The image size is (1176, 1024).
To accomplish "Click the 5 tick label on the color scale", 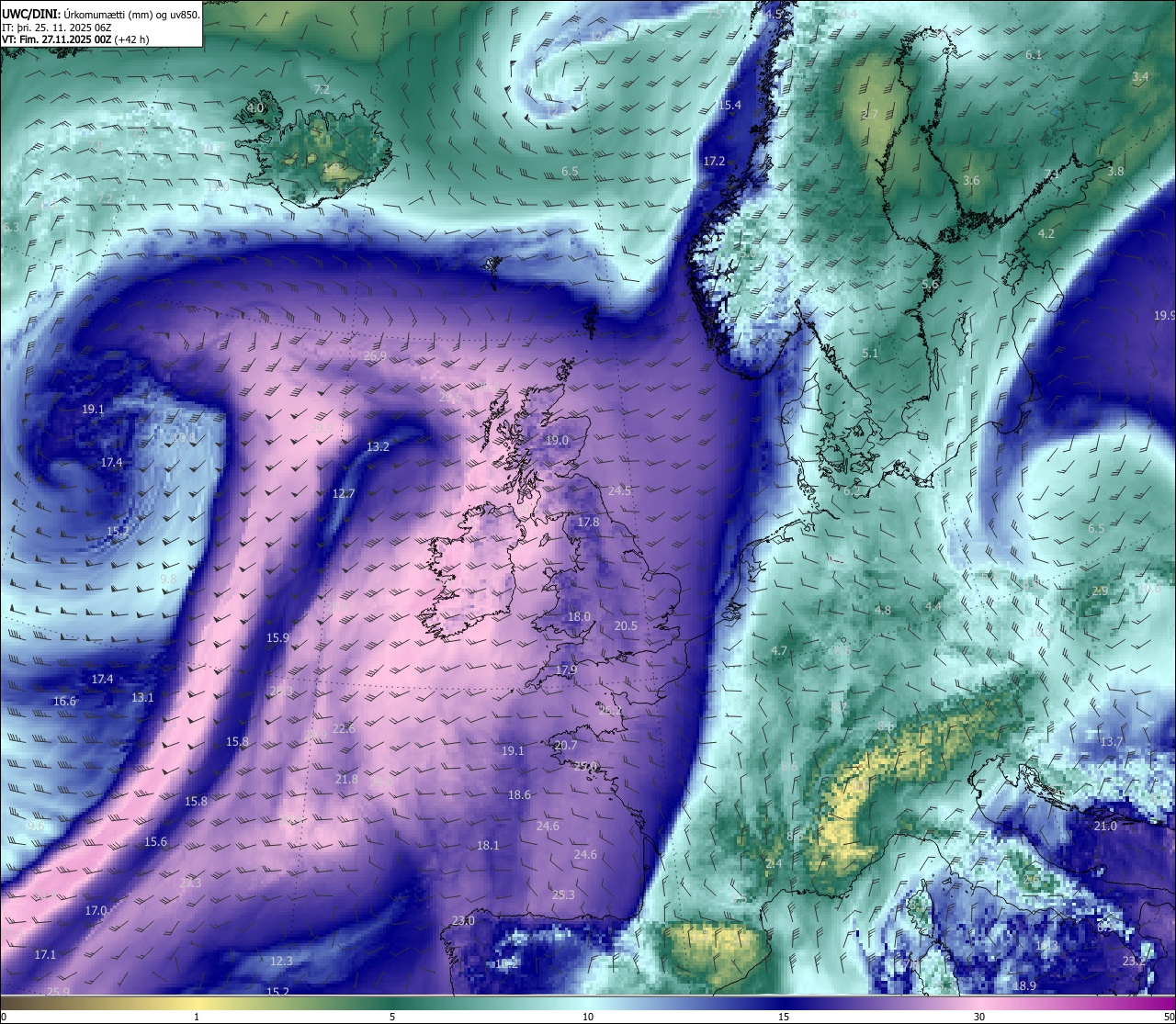I will click(x=392, y=1017).
